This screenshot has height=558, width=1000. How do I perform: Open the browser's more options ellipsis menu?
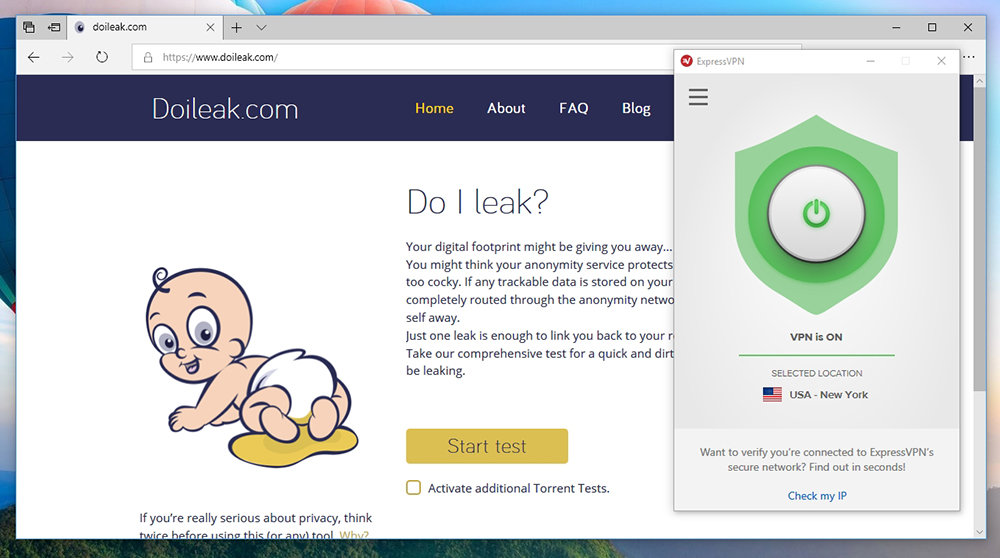pyautogui.click(x=969, y=57)
